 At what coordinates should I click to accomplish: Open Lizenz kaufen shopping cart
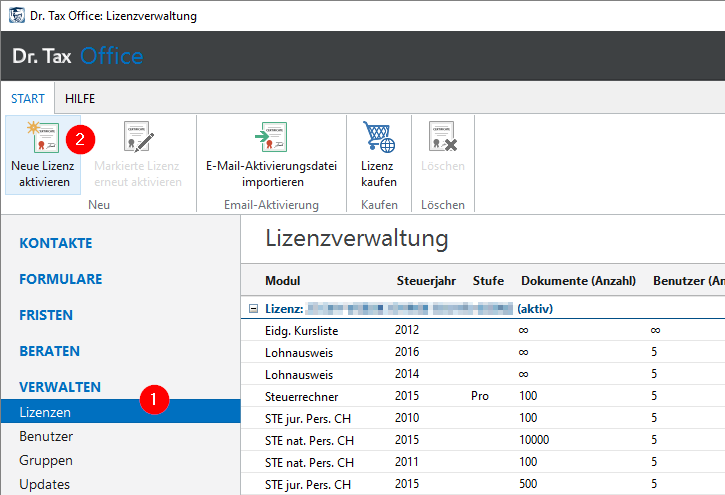[379, 137]
